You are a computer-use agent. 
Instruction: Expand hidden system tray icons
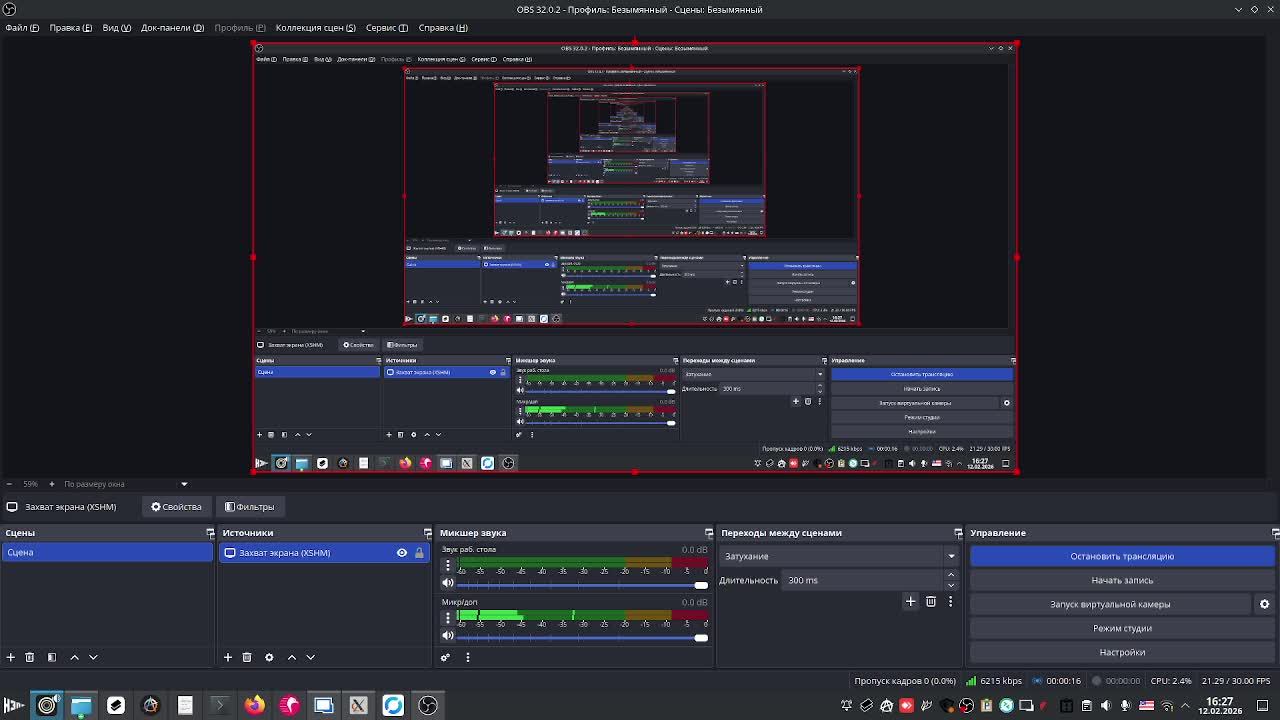tap(1185, 706)
